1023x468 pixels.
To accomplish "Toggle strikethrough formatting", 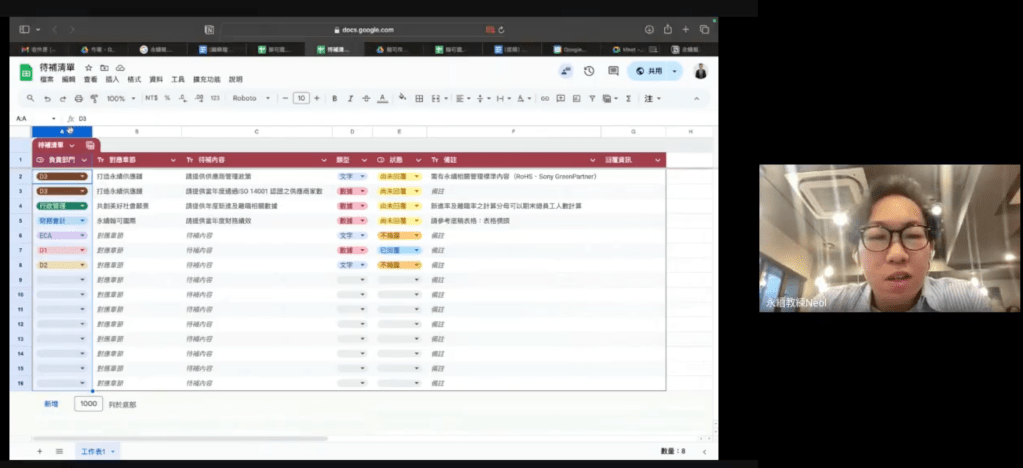I will click(x=366, y=98).
